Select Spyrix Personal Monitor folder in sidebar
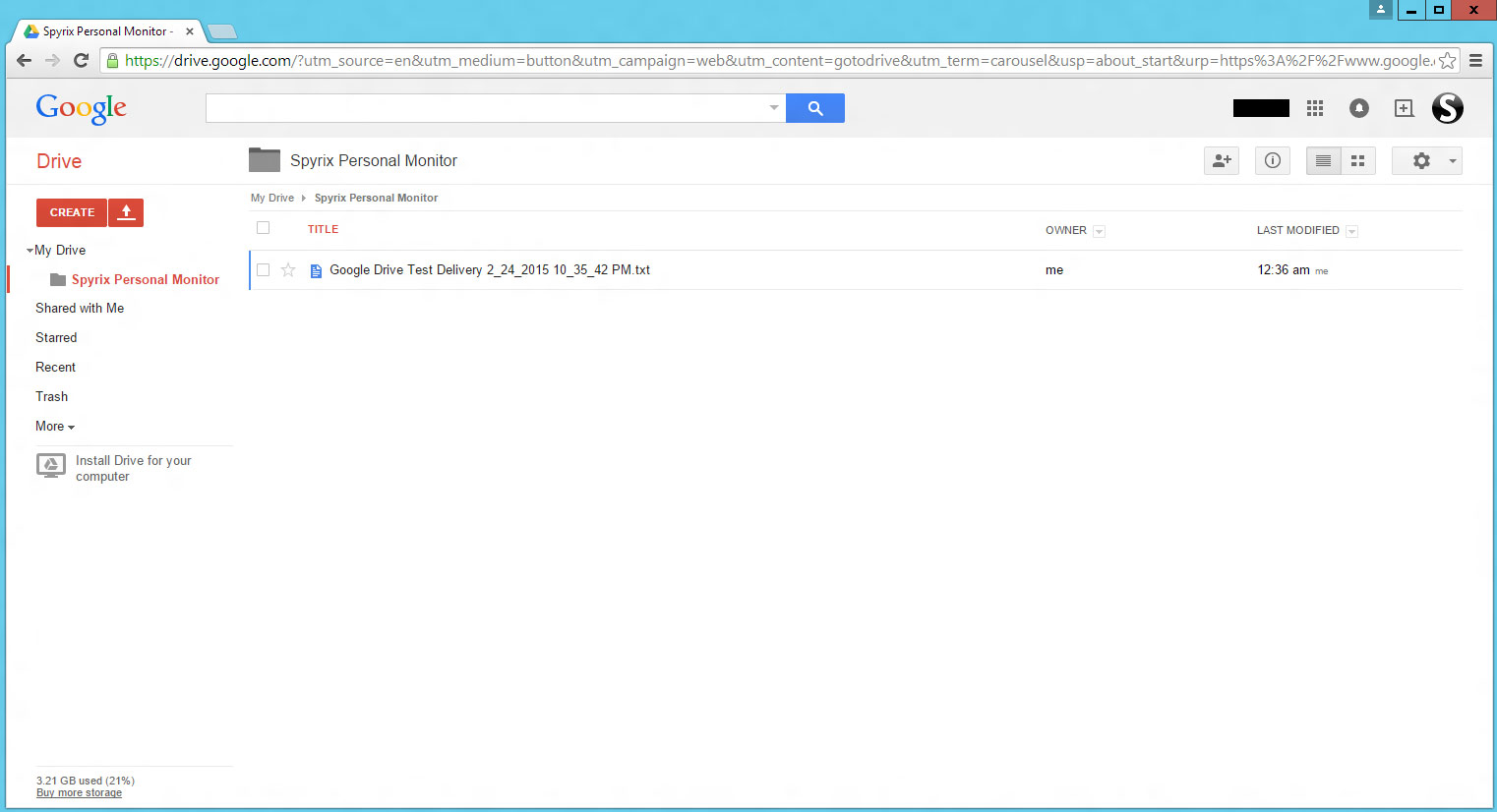Image resolution: width=1497 pixels, height=812 pixels. pyautogui.click(x=146, y=280)
